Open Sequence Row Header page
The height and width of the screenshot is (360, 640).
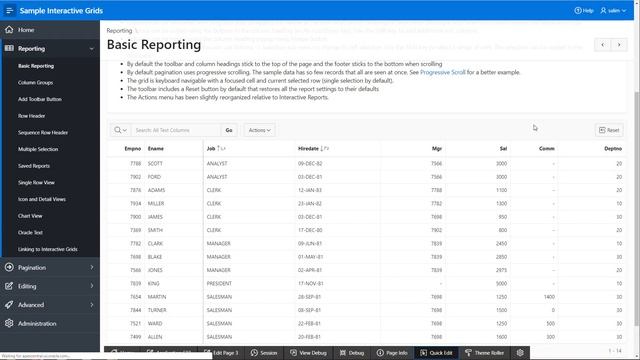(x=43, y=133)
